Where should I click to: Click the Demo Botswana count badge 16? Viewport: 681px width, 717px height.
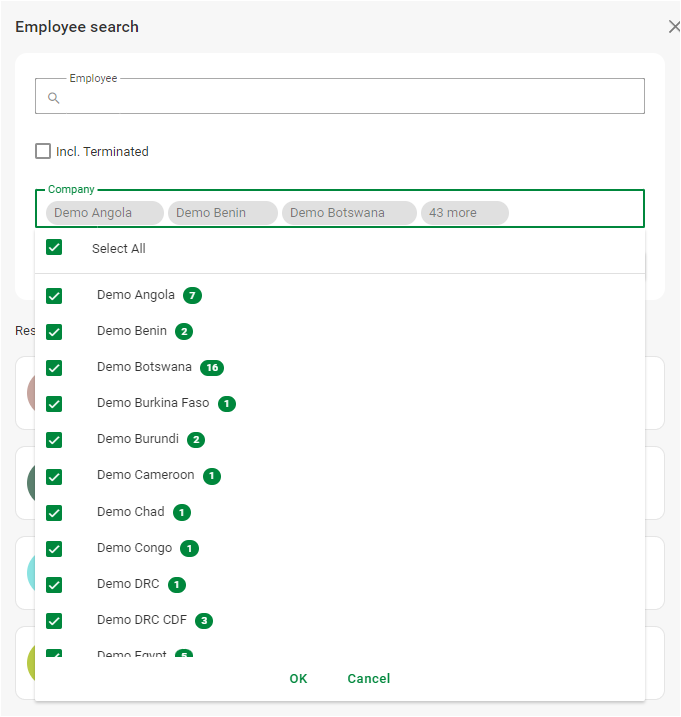coord(211,368)
